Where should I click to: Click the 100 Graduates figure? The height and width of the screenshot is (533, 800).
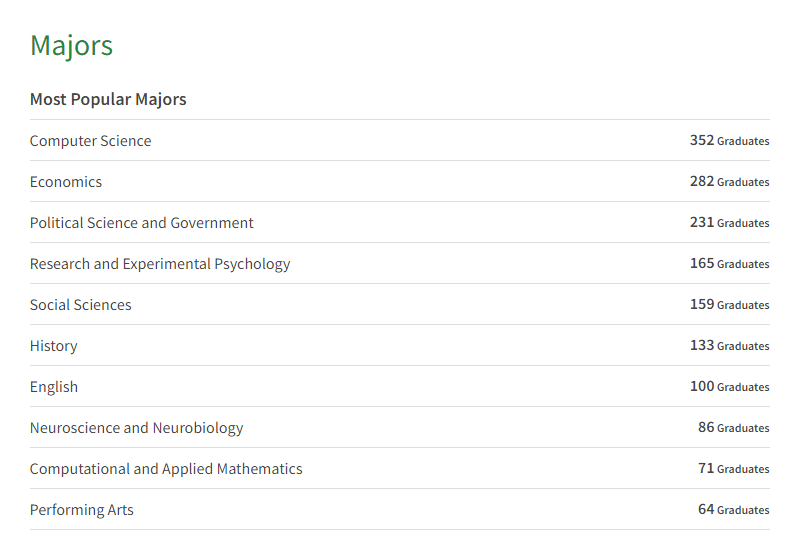pos(729,387)
